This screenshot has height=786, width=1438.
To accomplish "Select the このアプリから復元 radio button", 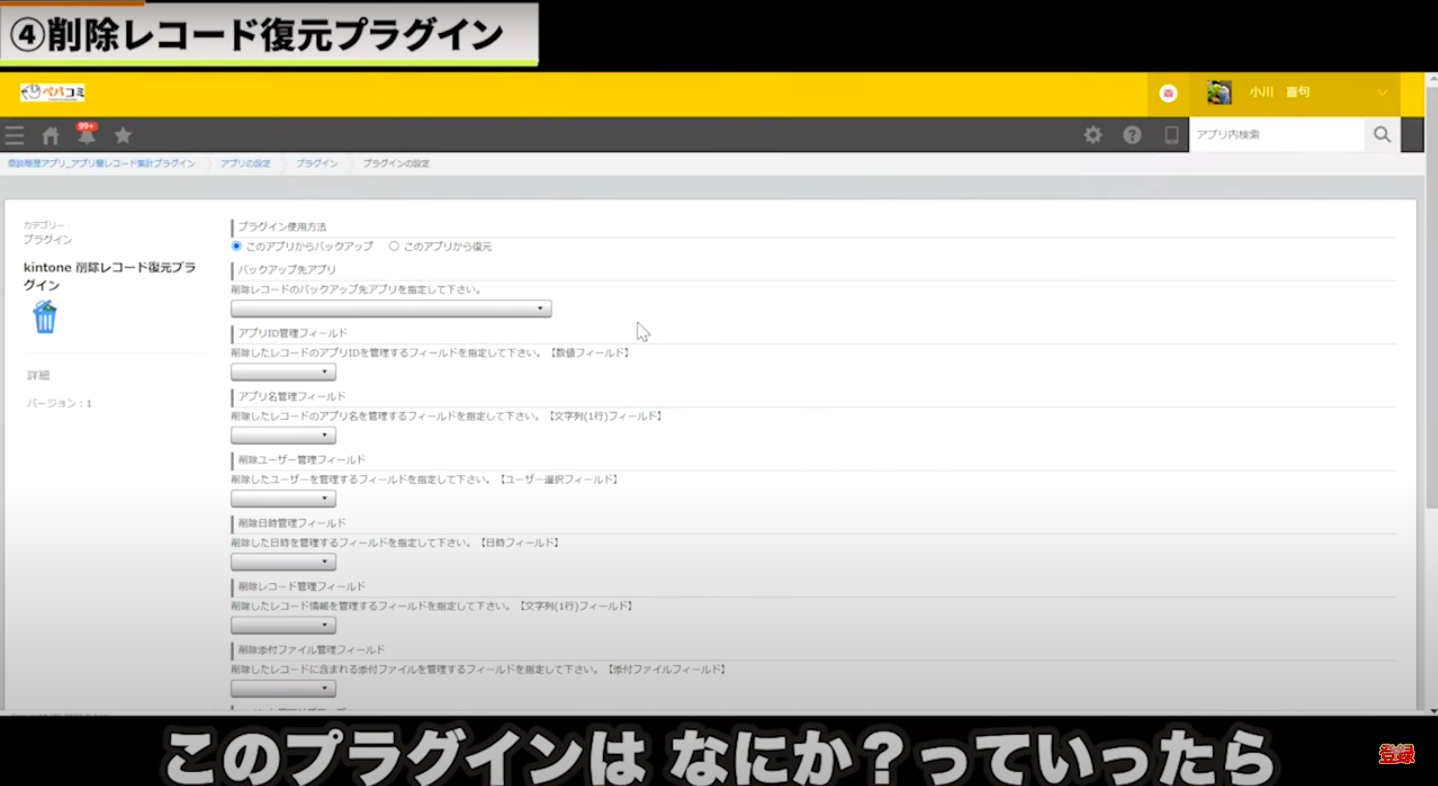I will (x=394, y=245).
